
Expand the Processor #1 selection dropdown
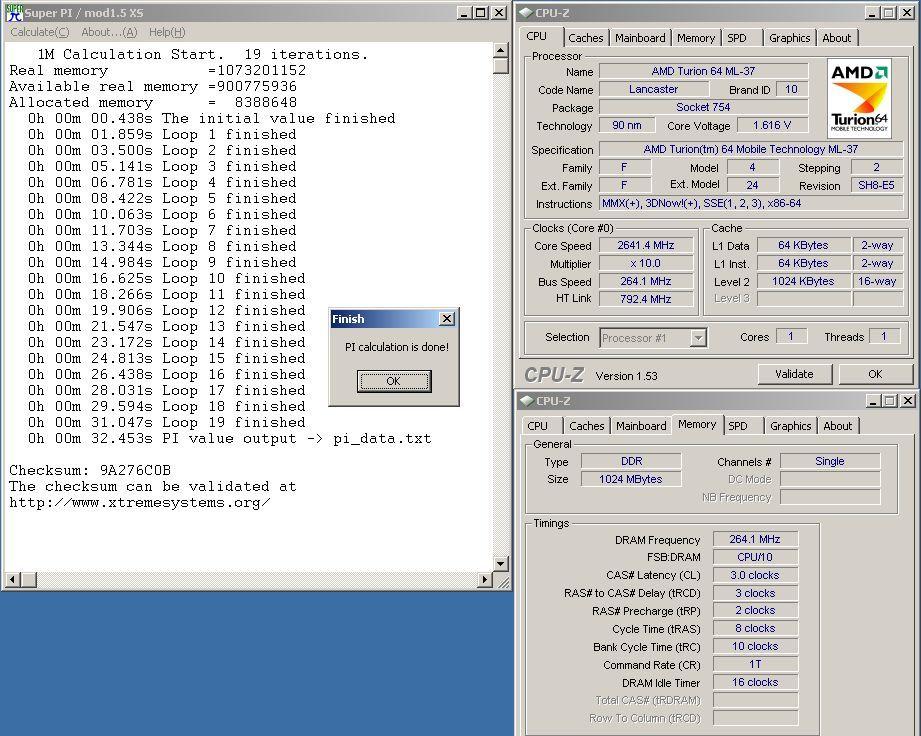698,338
